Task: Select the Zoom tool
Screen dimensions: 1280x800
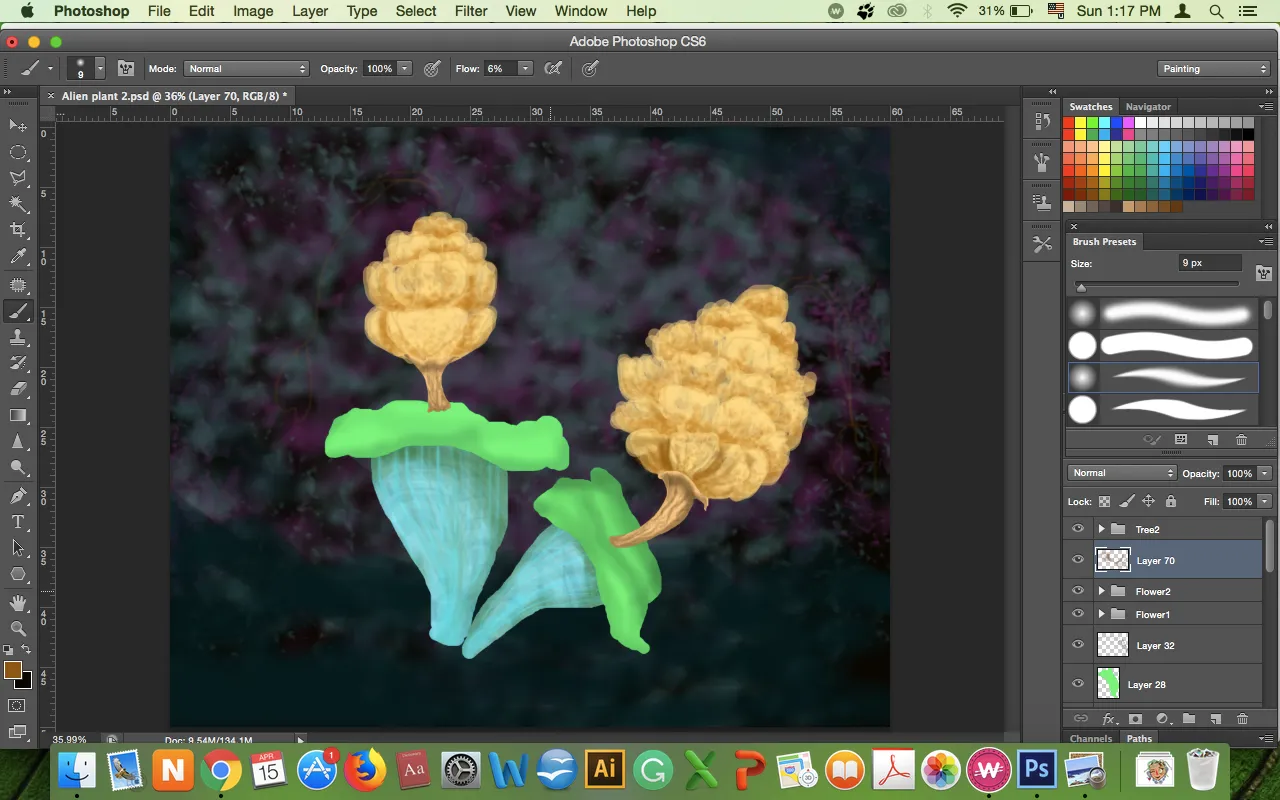Action: point(18,628)
